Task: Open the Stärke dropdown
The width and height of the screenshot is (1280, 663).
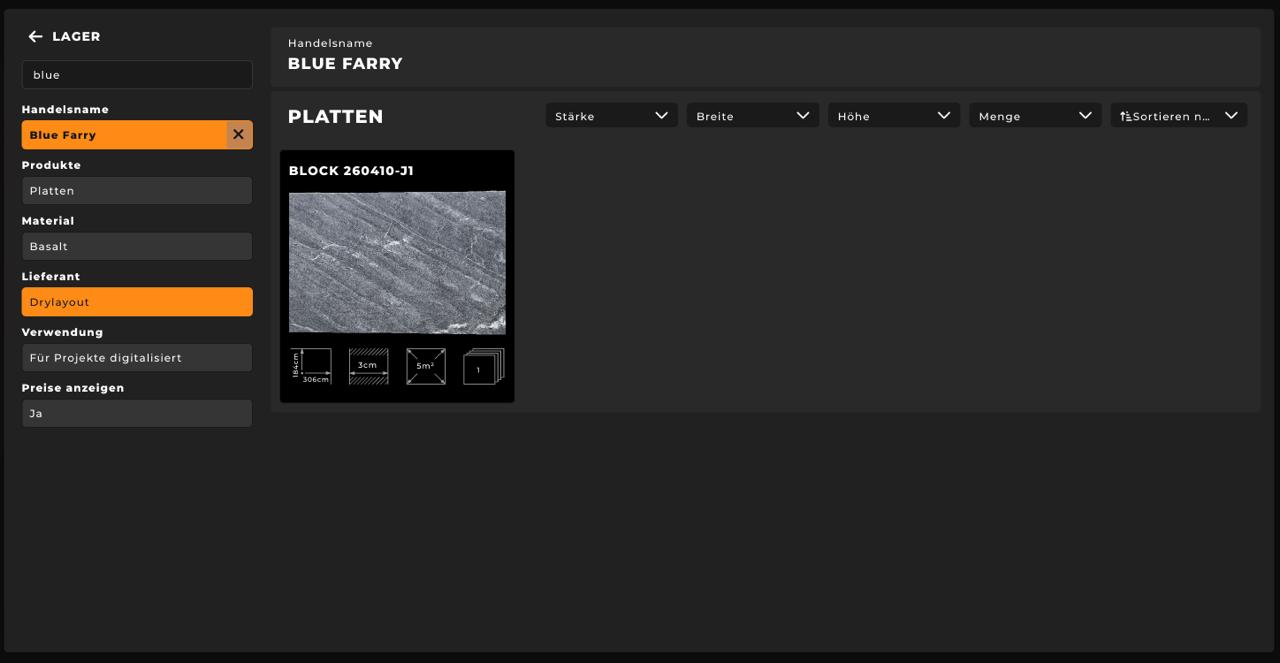Action: (611, 116)
